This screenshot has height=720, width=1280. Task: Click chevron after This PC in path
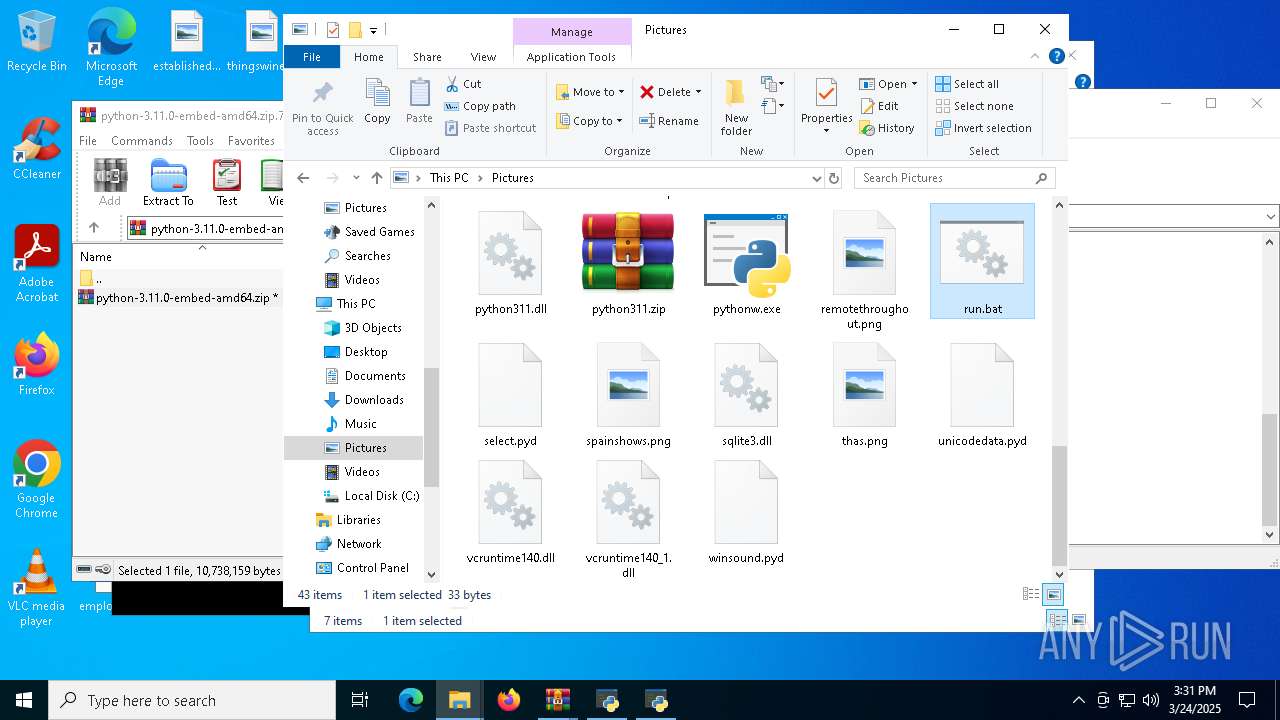pos(480,178)
